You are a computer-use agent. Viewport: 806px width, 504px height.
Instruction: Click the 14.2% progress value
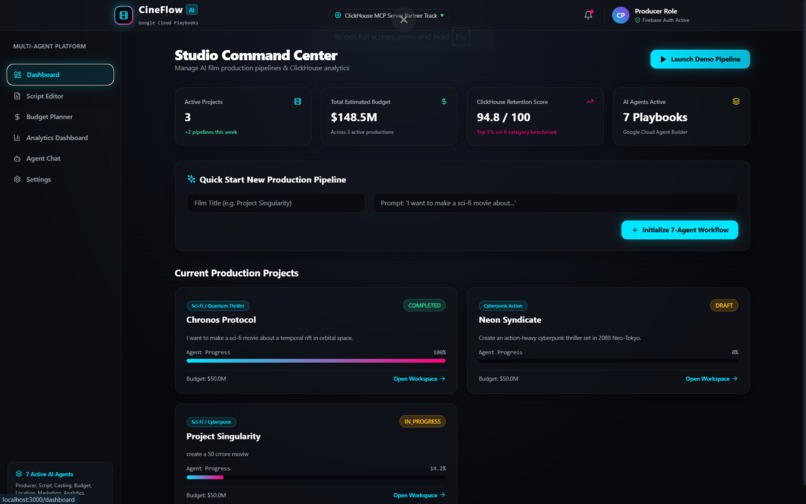[438, 469]
